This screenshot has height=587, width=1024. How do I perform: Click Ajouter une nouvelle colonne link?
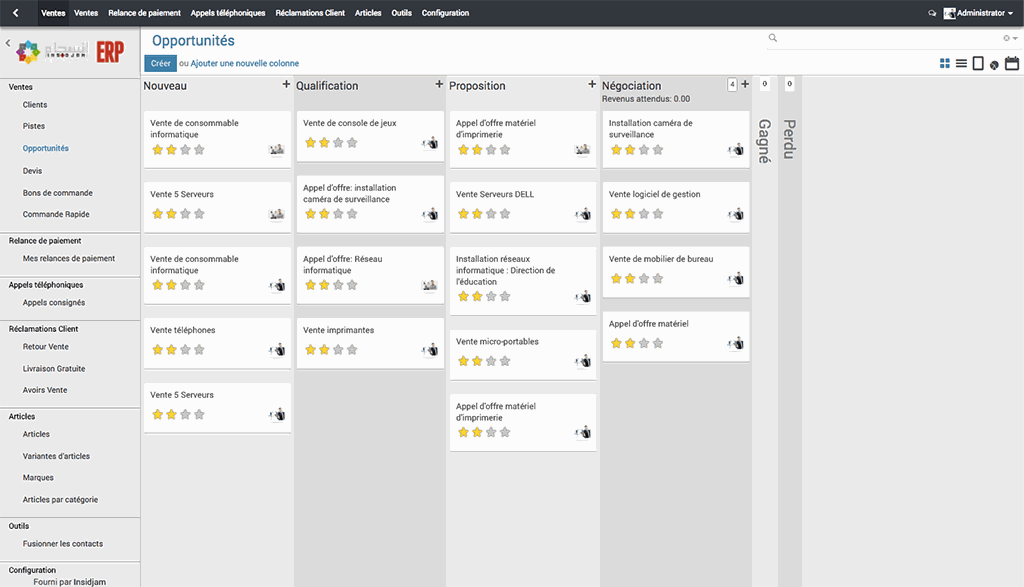[x=244, y=63]
